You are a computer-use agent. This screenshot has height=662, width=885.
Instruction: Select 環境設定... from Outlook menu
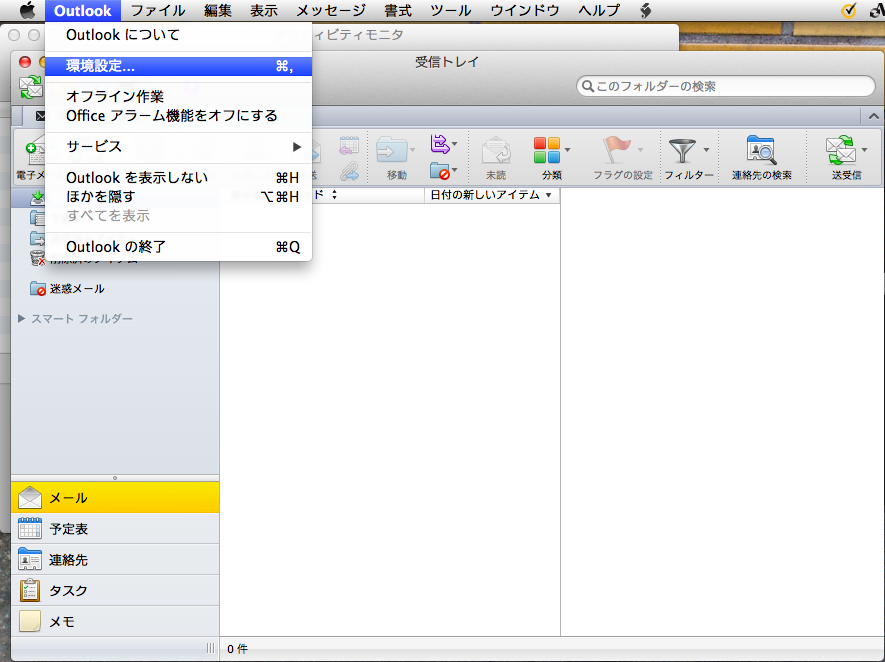coord(100,66)
